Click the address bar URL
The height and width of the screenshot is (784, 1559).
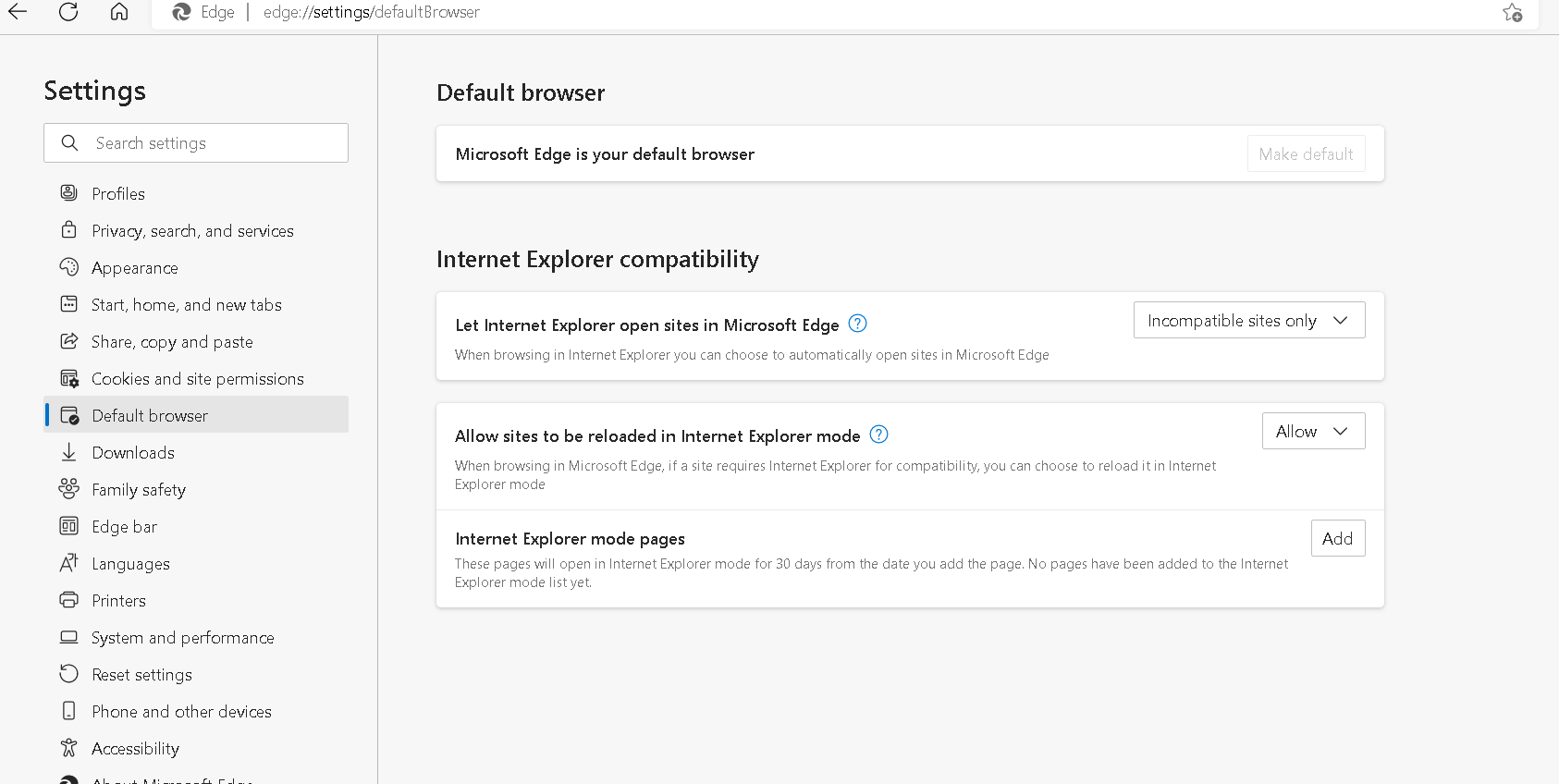point(371,12)
